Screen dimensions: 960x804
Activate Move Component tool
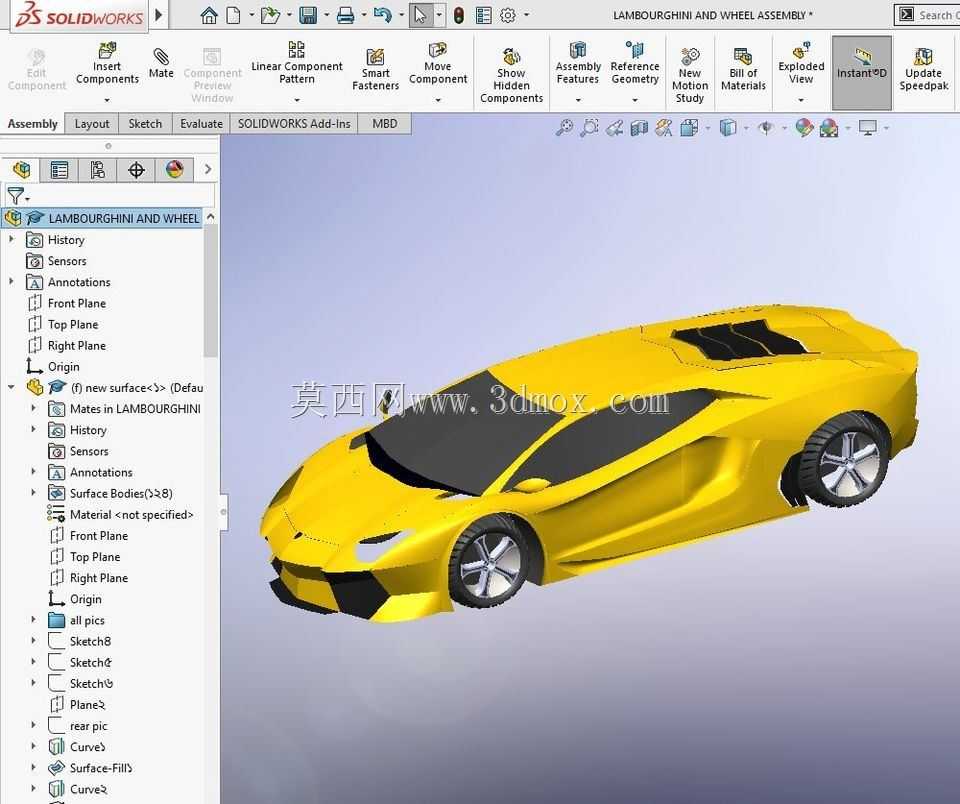pos(438,64)
